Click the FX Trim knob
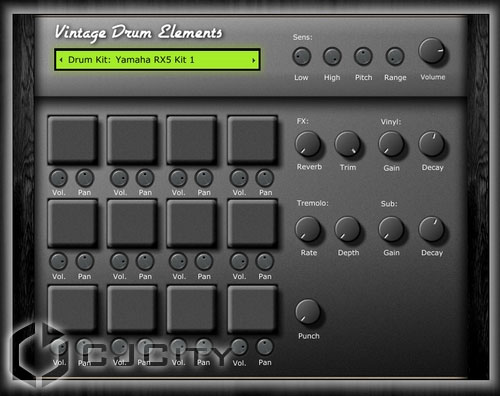The width and height of the screenshot is (500, 396). tap(347, 144)
